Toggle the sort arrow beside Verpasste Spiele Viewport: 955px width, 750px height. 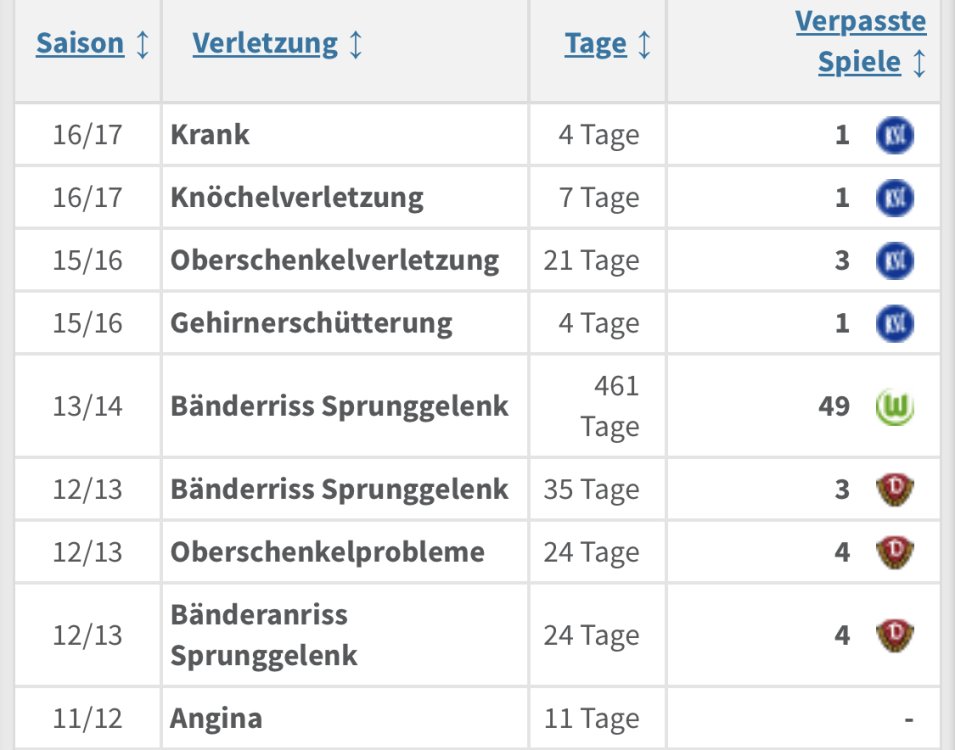click(x=918, y=63)
